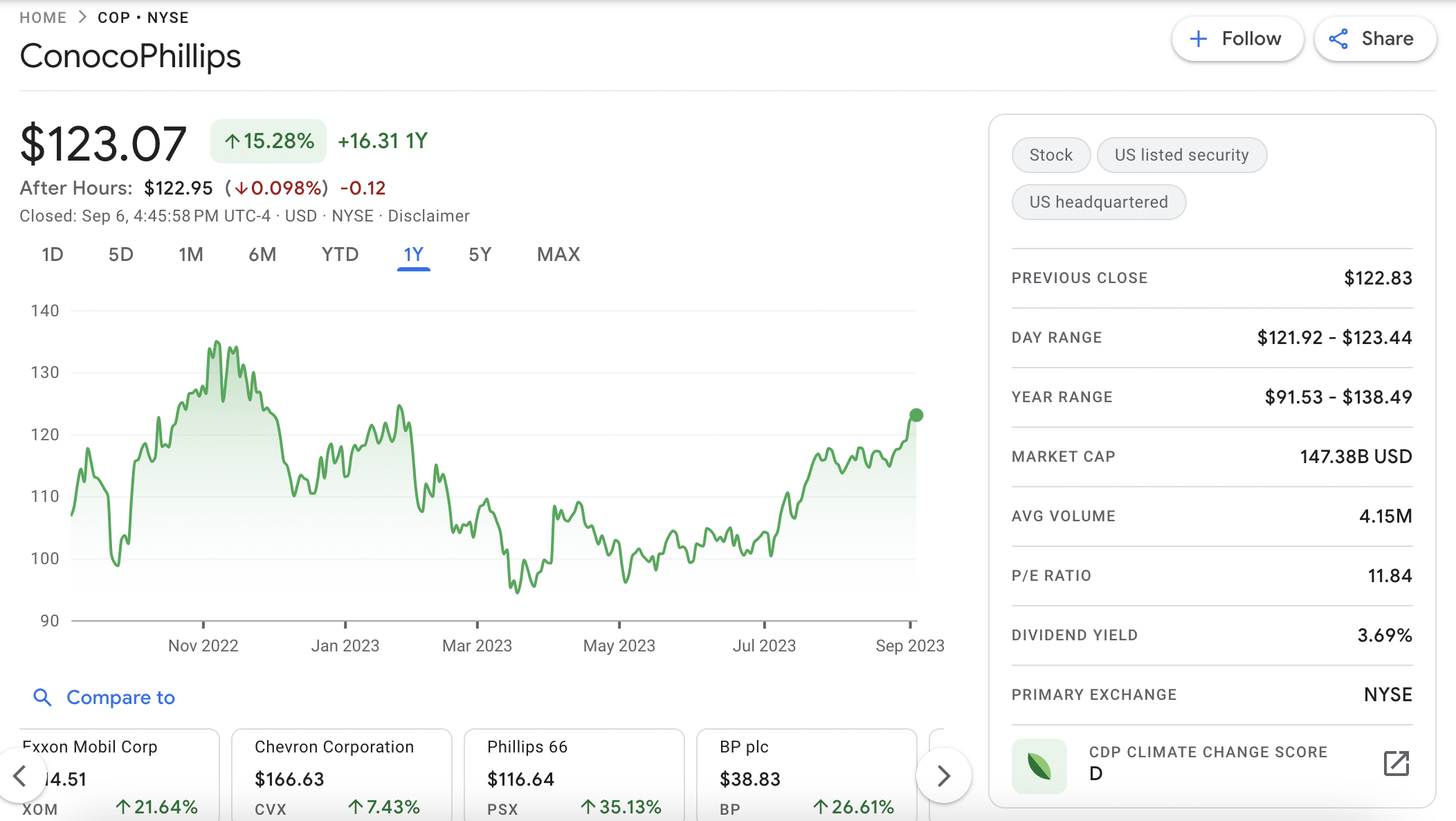Click the US listed security chip
The width and height of the screenshot is (1456, 821).
1182,155
